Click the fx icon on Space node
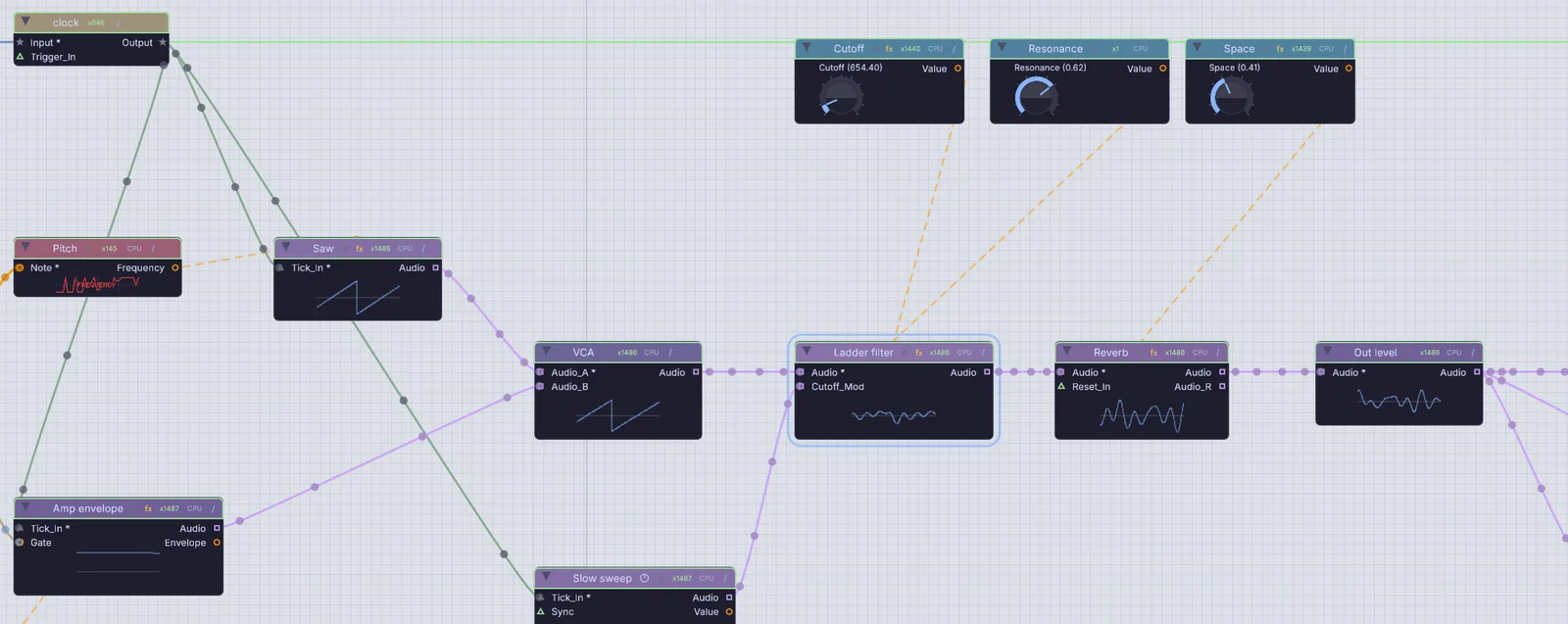The image size is (1568, 624). (1280, 49)
